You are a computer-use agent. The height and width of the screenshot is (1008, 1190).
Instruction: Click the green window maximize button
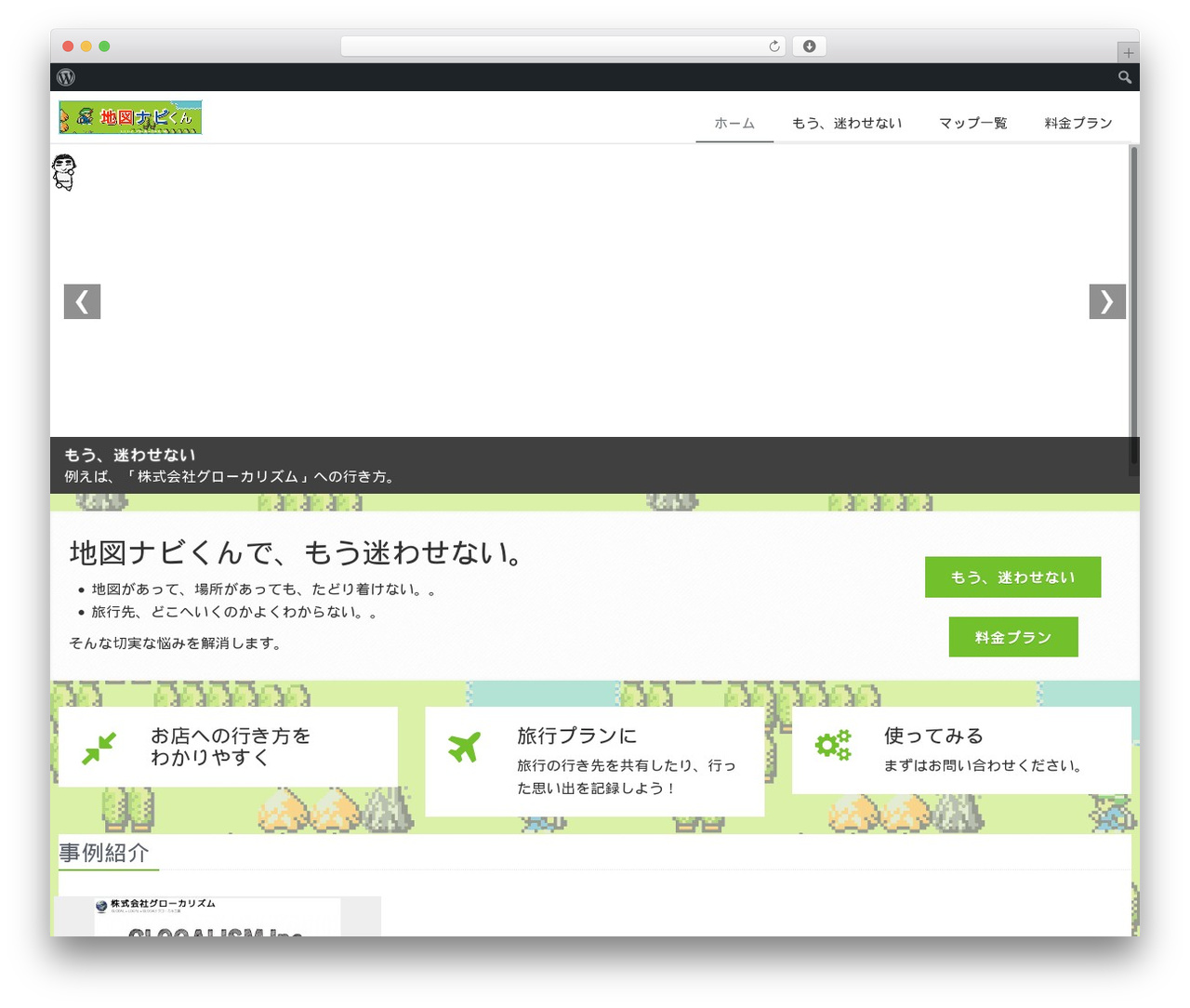(x=104, y=46)
